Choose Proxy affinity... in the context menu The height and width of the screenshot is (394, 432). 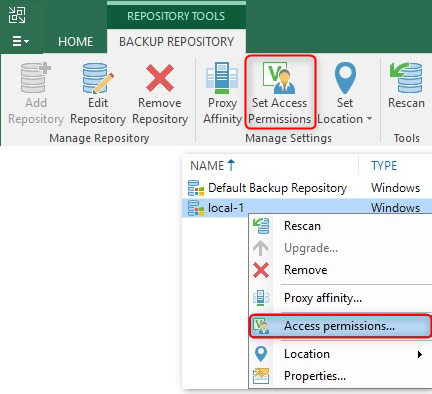click(x=340, y=298)
